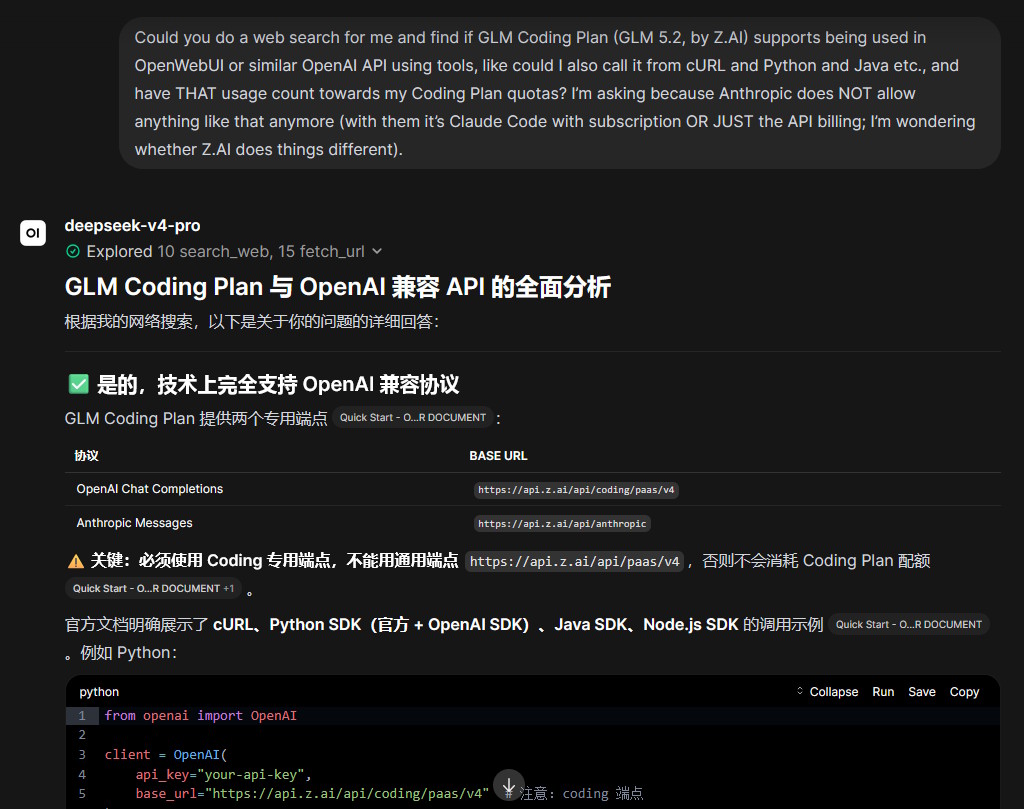Screen dimensions: 1024x809
Task: Click the 协议 column header
Action: [86, 456]
